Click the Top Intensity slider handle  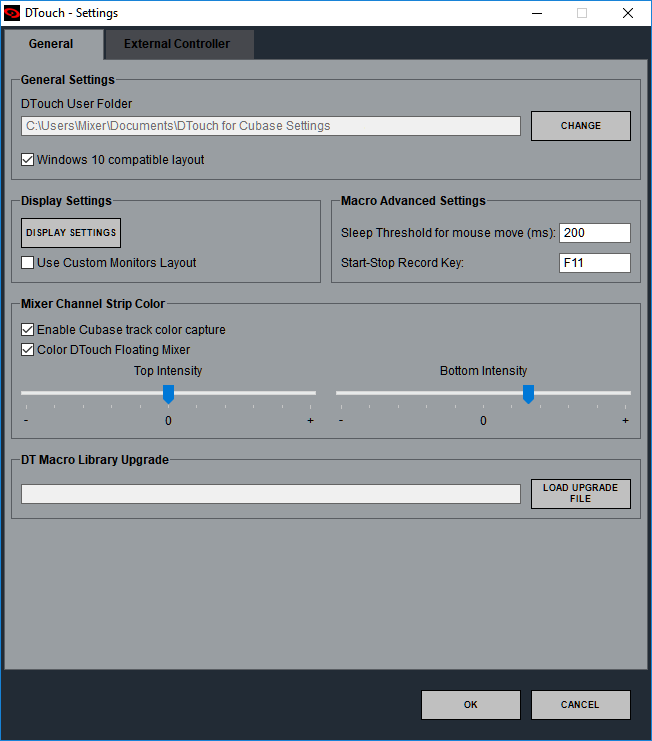coord(168,394)
